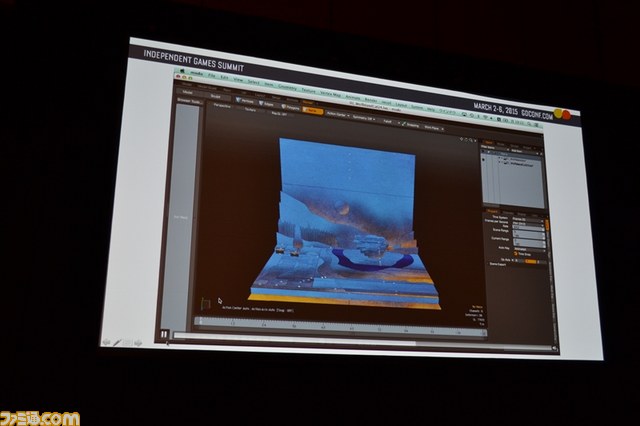The image size is (640, 426).
Task: Select the highlighted orange Up Axis option
Action: click(531, 262)
